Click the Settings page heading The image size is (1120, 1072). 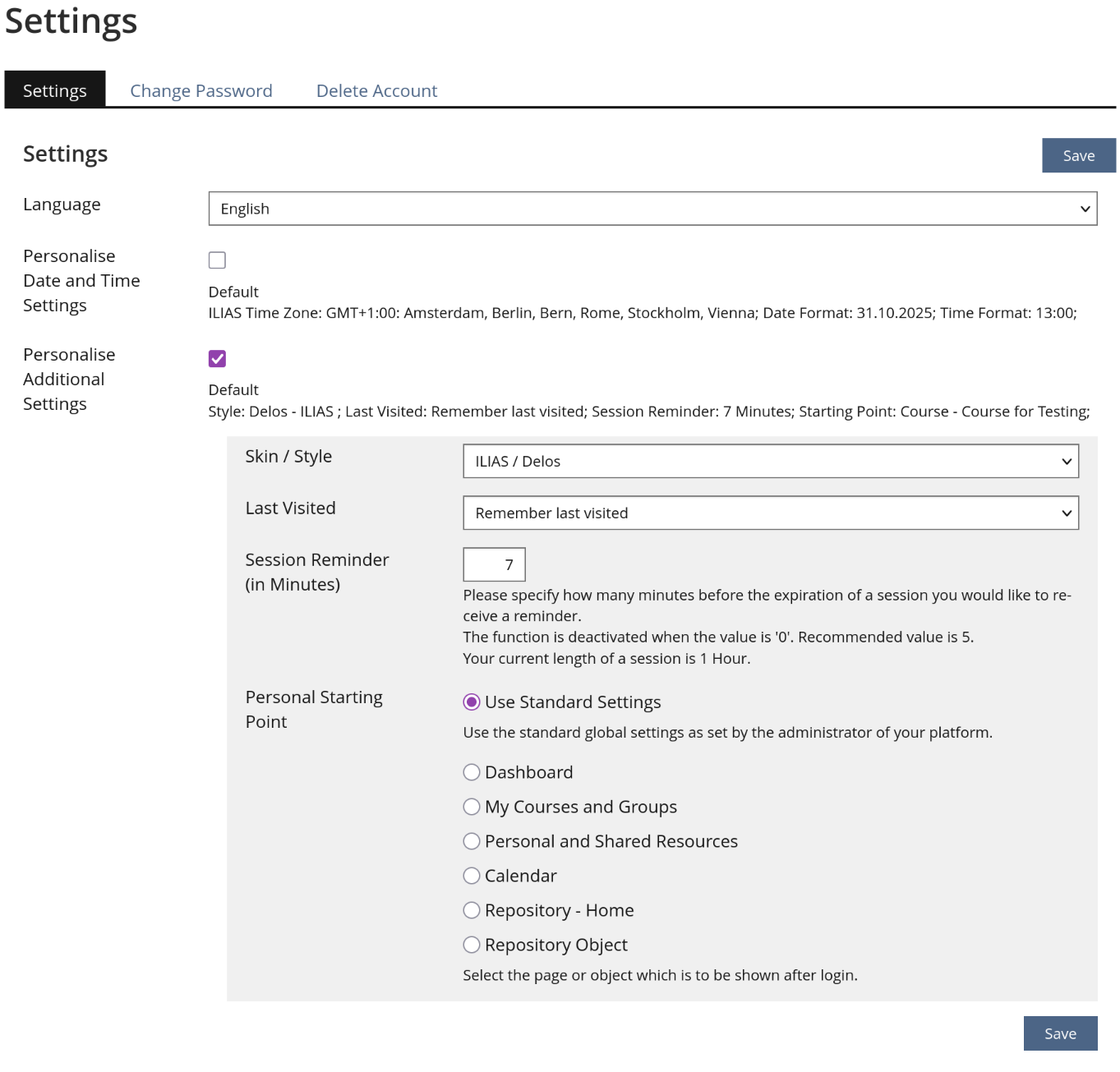[x=69, y=22]
